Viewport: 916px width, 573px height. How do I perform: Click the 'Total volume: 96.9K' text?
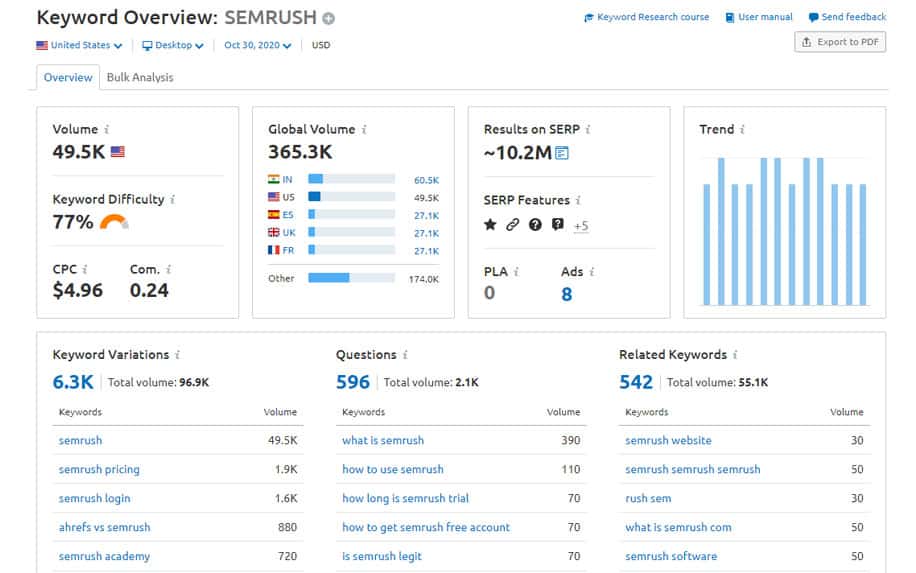[158, 383]
